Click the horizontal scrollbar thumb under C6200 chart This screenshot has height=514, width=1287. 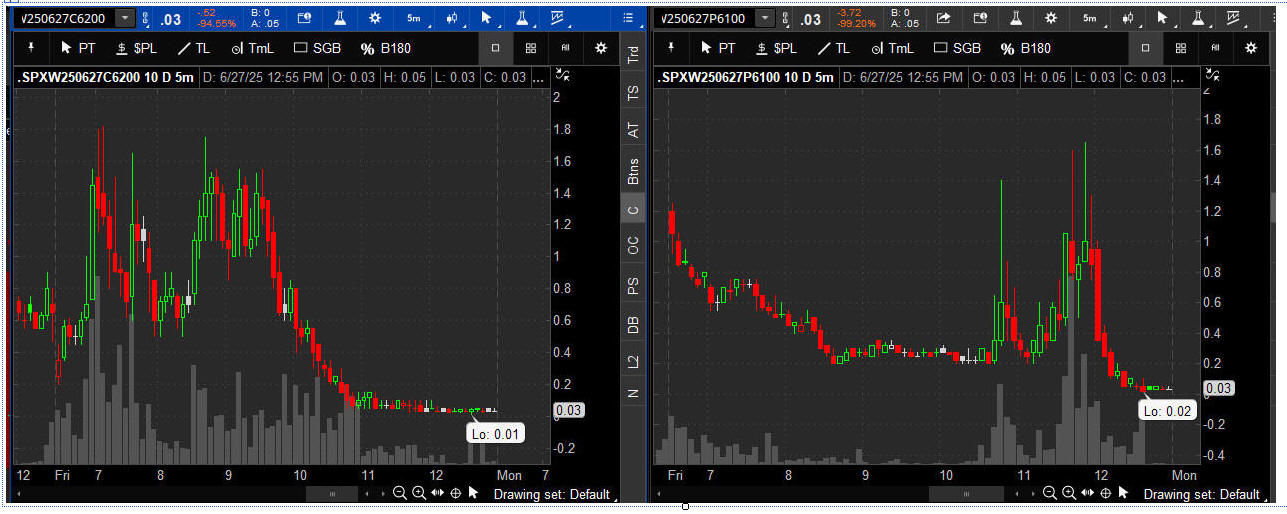tap(331, 493)
